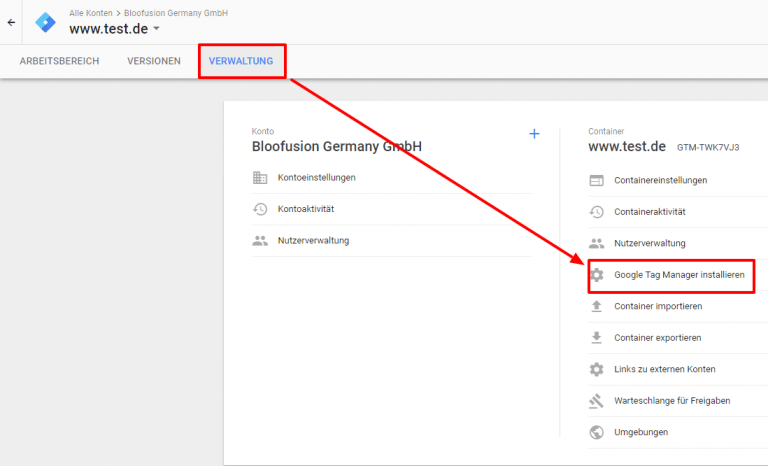This screenshot has height=466, width=768.
Task: Click the Bloofusion Germany GmbH account heading
Action: 337,147
